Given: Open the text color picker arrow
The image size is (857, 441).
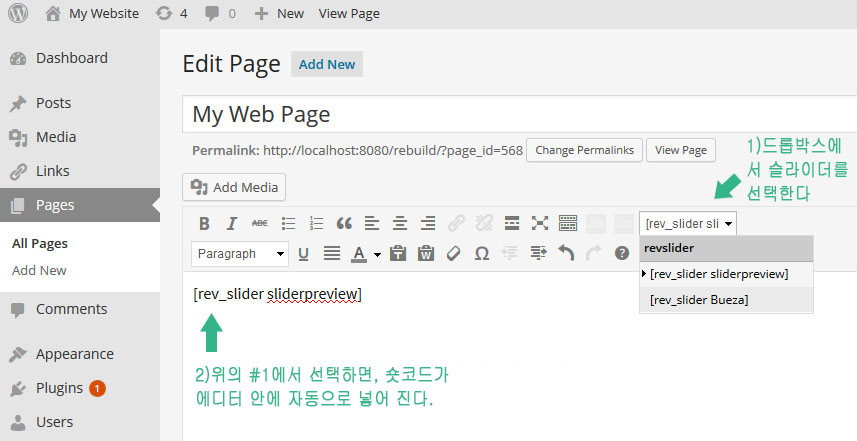Looking at the screenshot, I should point(377,254).
